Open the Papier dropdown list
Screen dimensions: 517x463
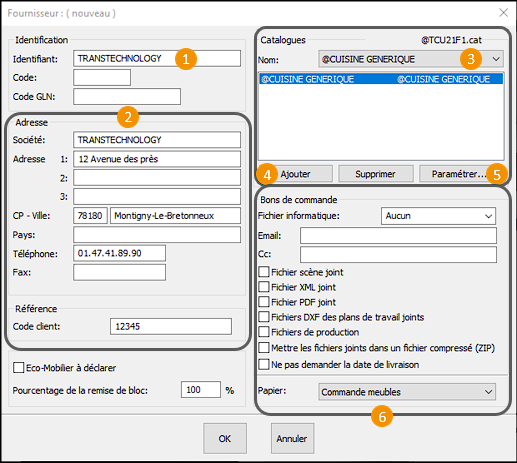pos(407,392)
